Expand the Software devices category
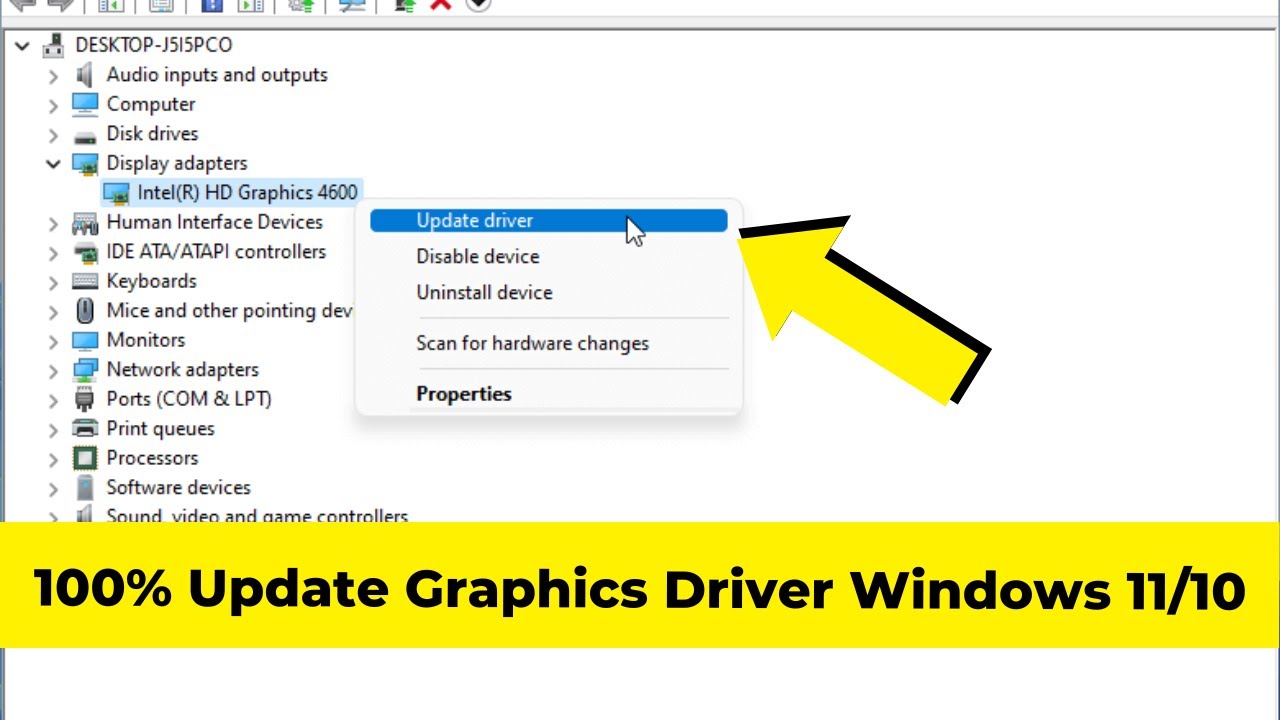Viewport: 1280px width, 720px height. coord(54,488)
